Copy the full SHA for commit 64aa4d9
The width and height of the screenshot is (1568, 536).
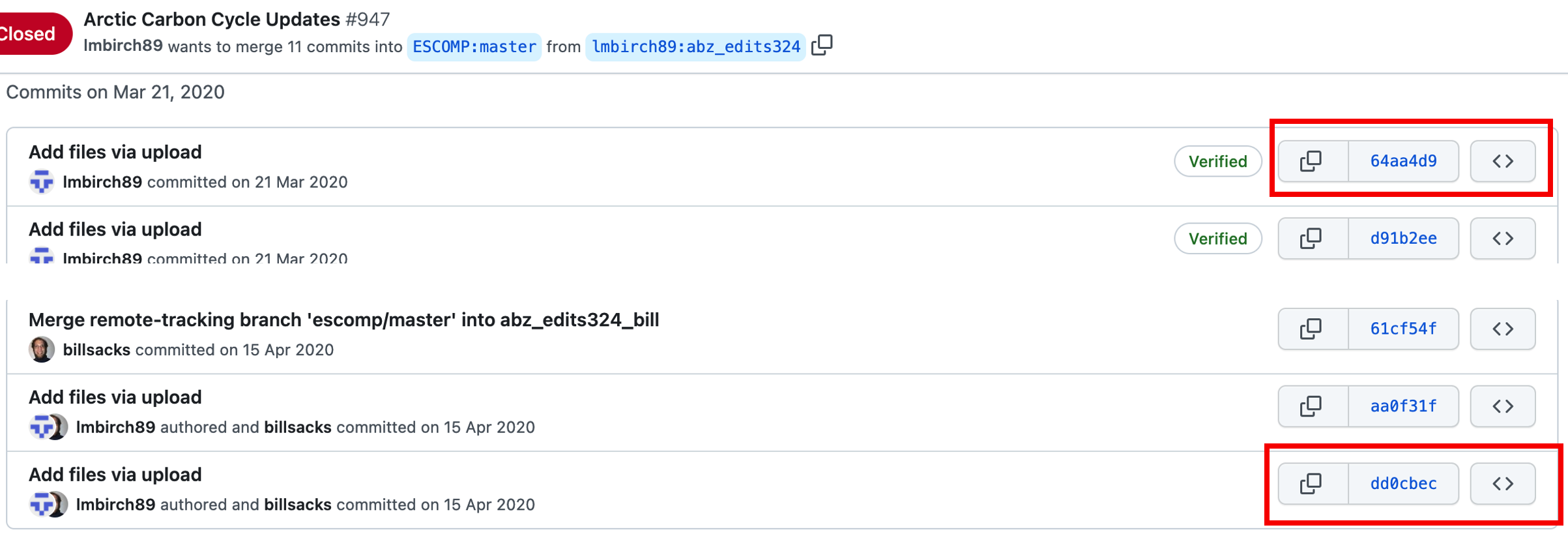coord(1311,161)
